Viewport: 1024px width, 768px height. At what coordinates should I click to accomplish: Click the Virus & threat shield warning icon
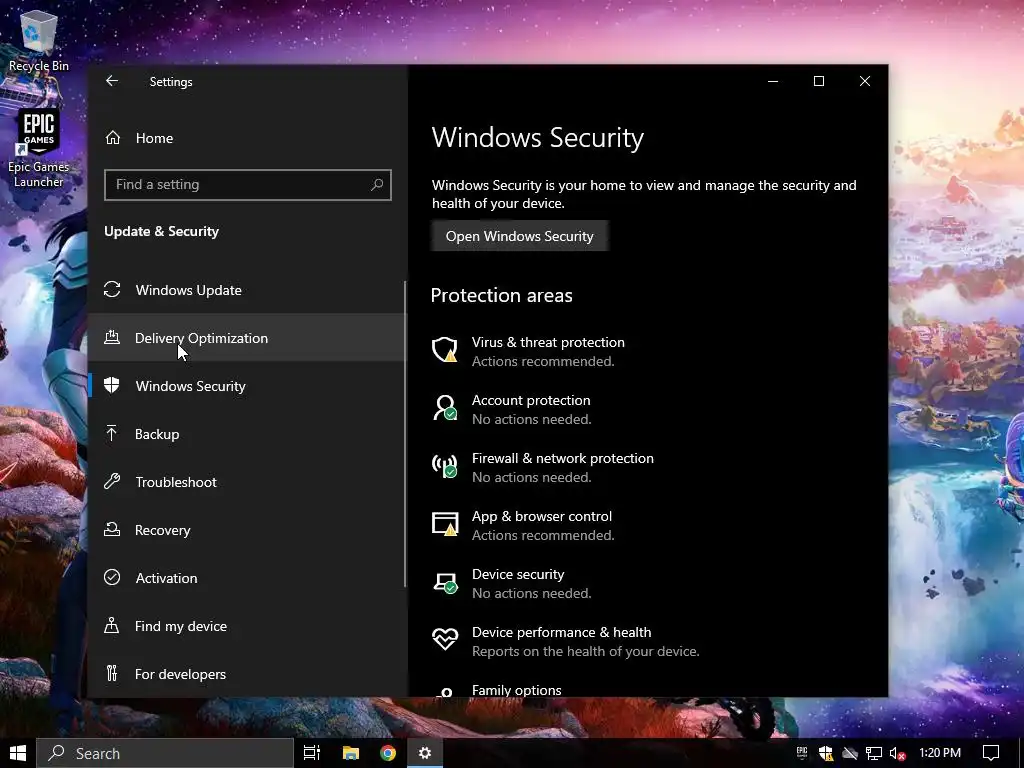click(445, 350)
